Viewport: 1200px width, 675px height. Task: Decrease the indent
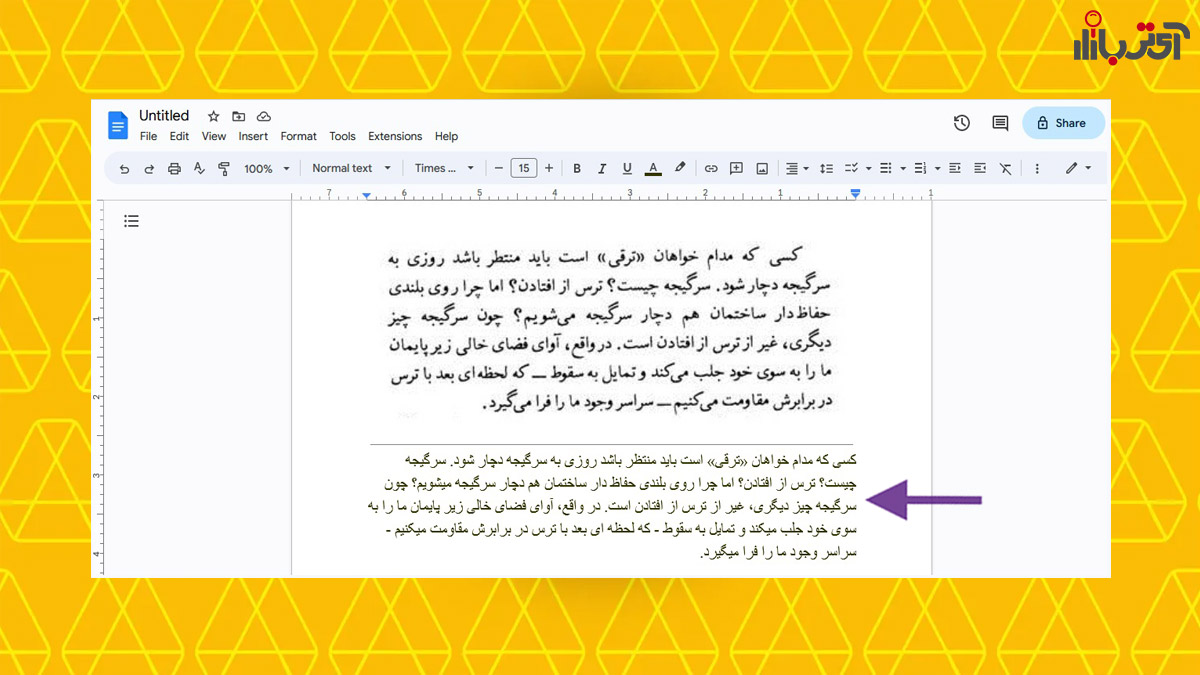955,168
